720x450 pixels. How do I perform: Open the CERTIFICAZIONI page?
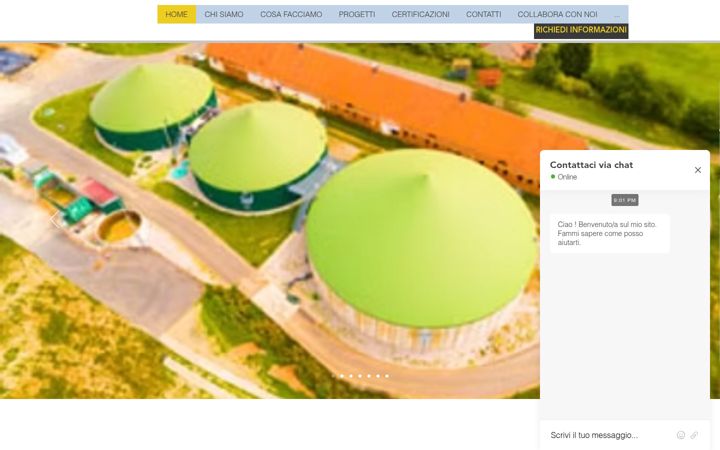[421, 15]
